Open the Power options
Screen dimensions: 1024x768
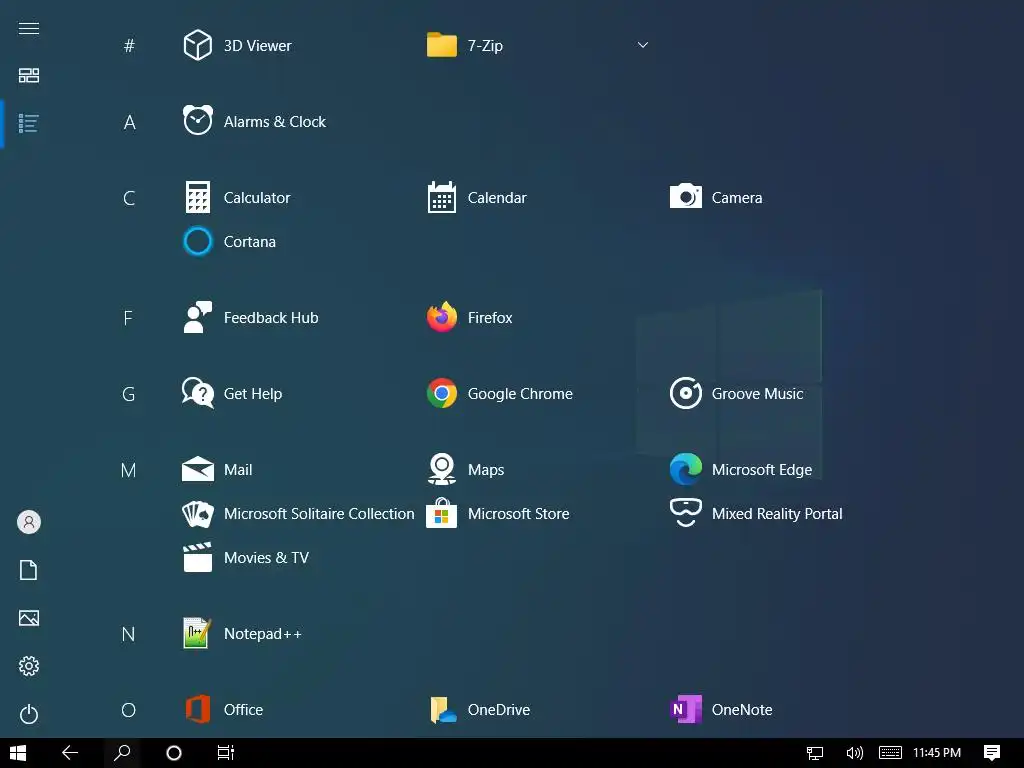pos(29,714)
